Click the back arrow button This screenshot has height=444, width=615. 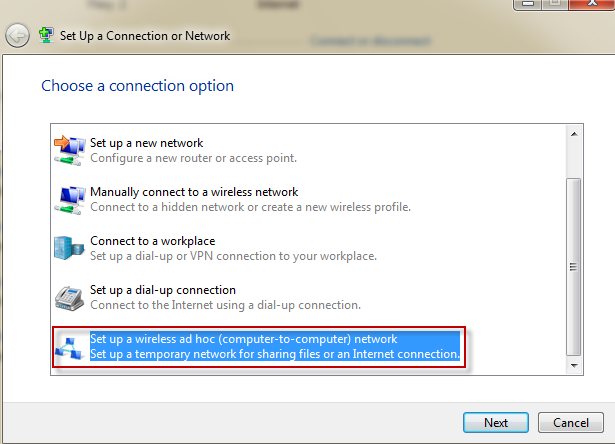(18, 36)
